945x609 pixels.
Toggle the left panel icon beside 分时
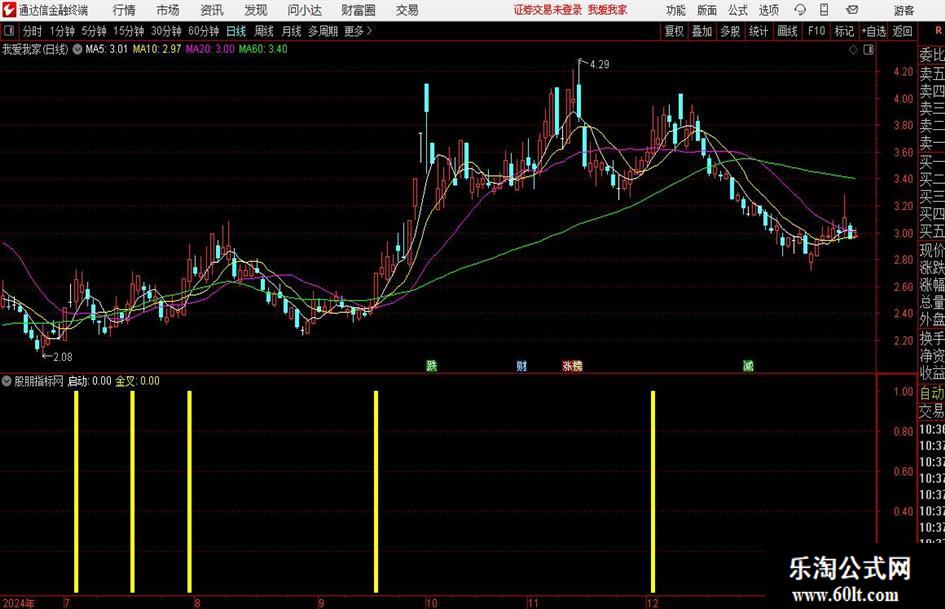click(x=9, y=31)
